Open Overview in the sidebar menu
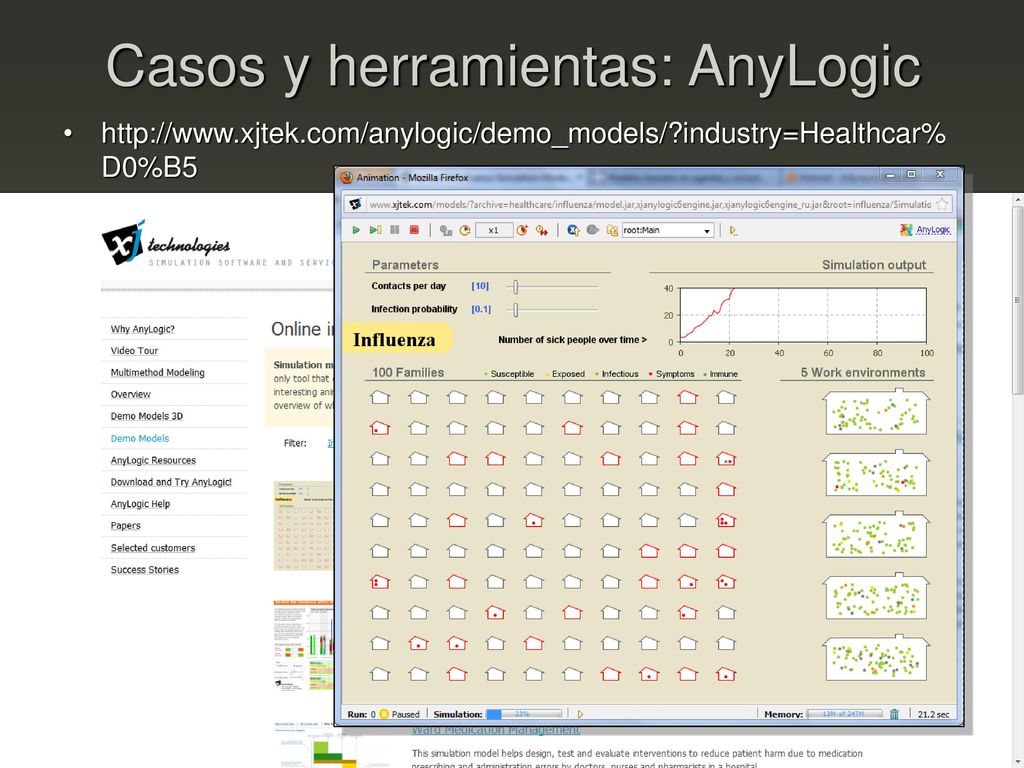 pyautogui.click(x=131, y=394)
